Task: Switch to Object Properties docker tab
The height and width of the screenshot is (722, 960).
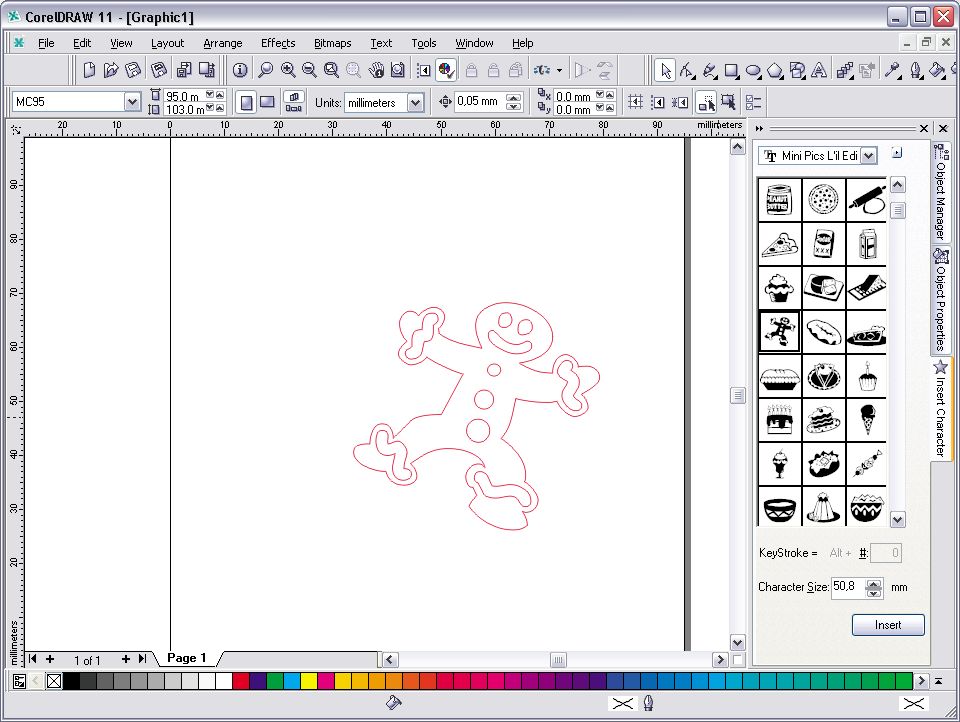Action: (941, 299)
